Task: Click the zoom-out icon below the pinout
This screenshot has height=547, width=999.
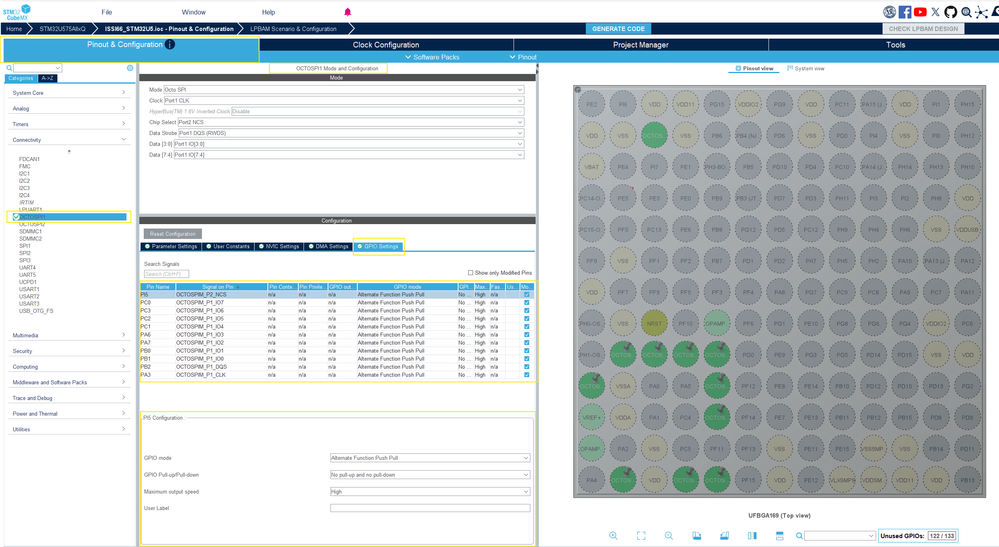Action: click(x=668, y=536)
